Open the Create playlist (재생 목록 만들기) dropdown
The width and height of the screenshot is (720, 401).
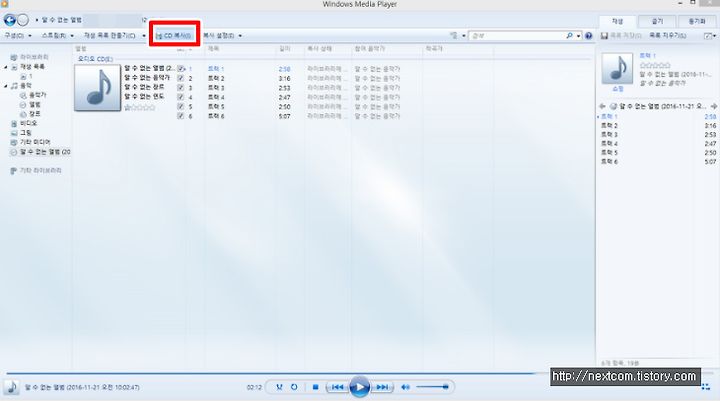114,35
